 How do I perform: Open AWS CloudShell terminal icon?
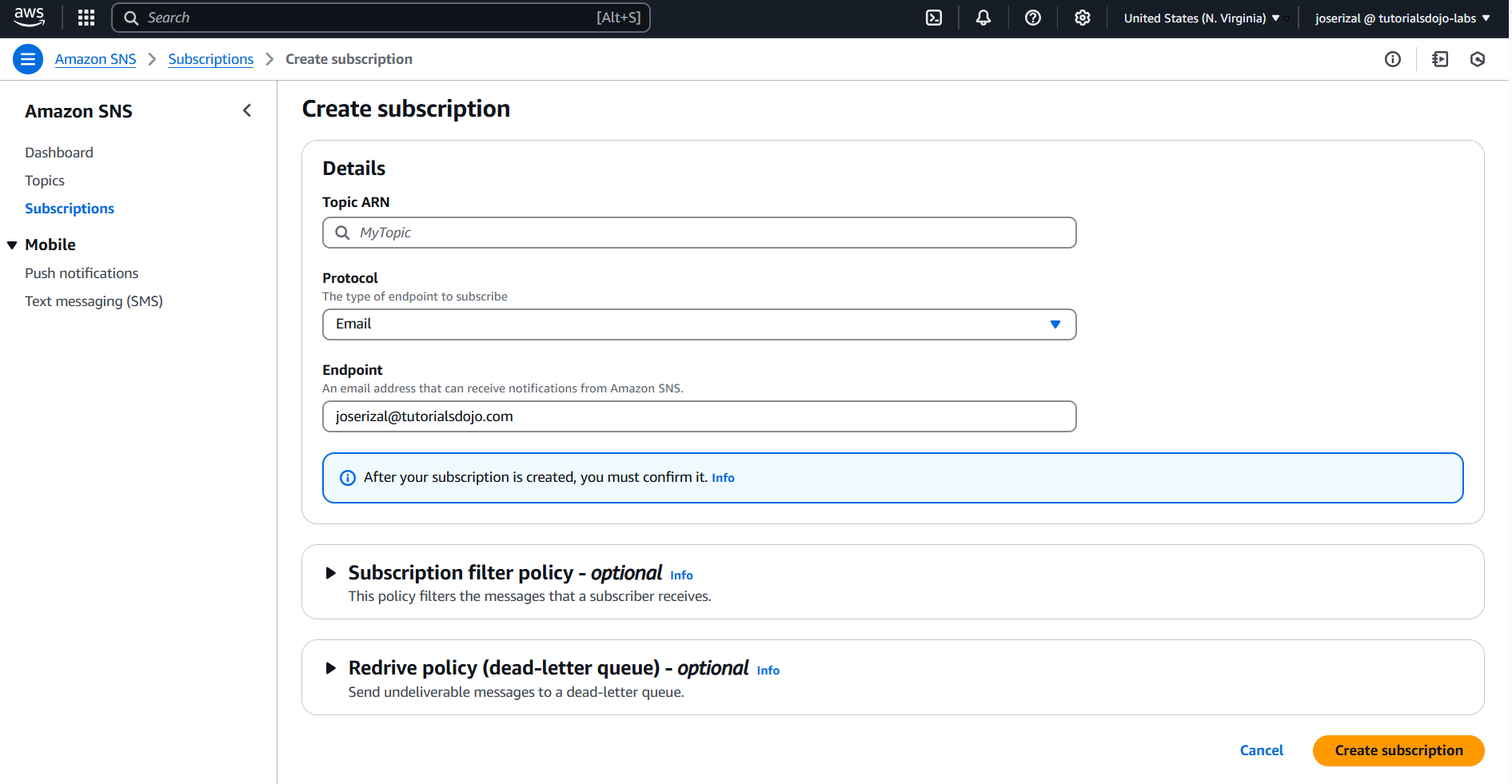pyautogui.click(x=934, y=18)
